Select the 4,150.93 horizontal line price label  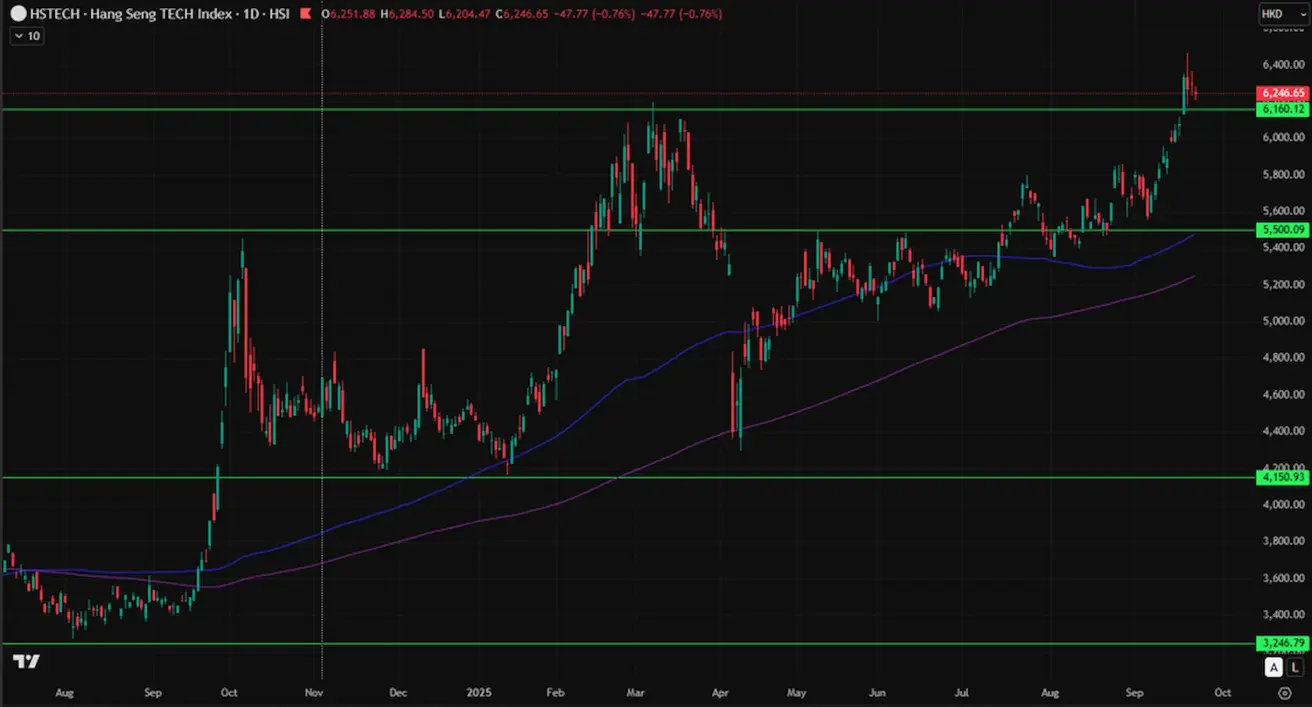coord(1281,477)
